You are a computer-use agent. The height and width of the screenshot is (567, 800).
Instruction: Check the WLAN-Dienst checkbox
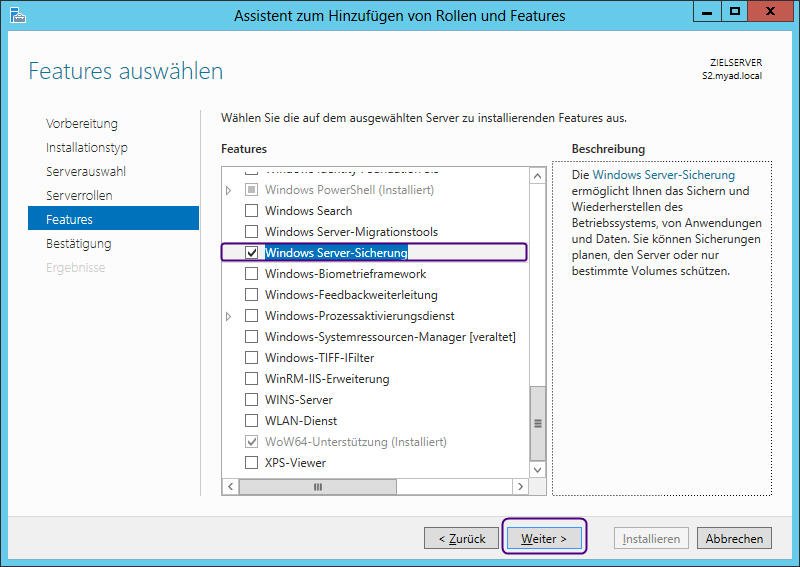252,421
